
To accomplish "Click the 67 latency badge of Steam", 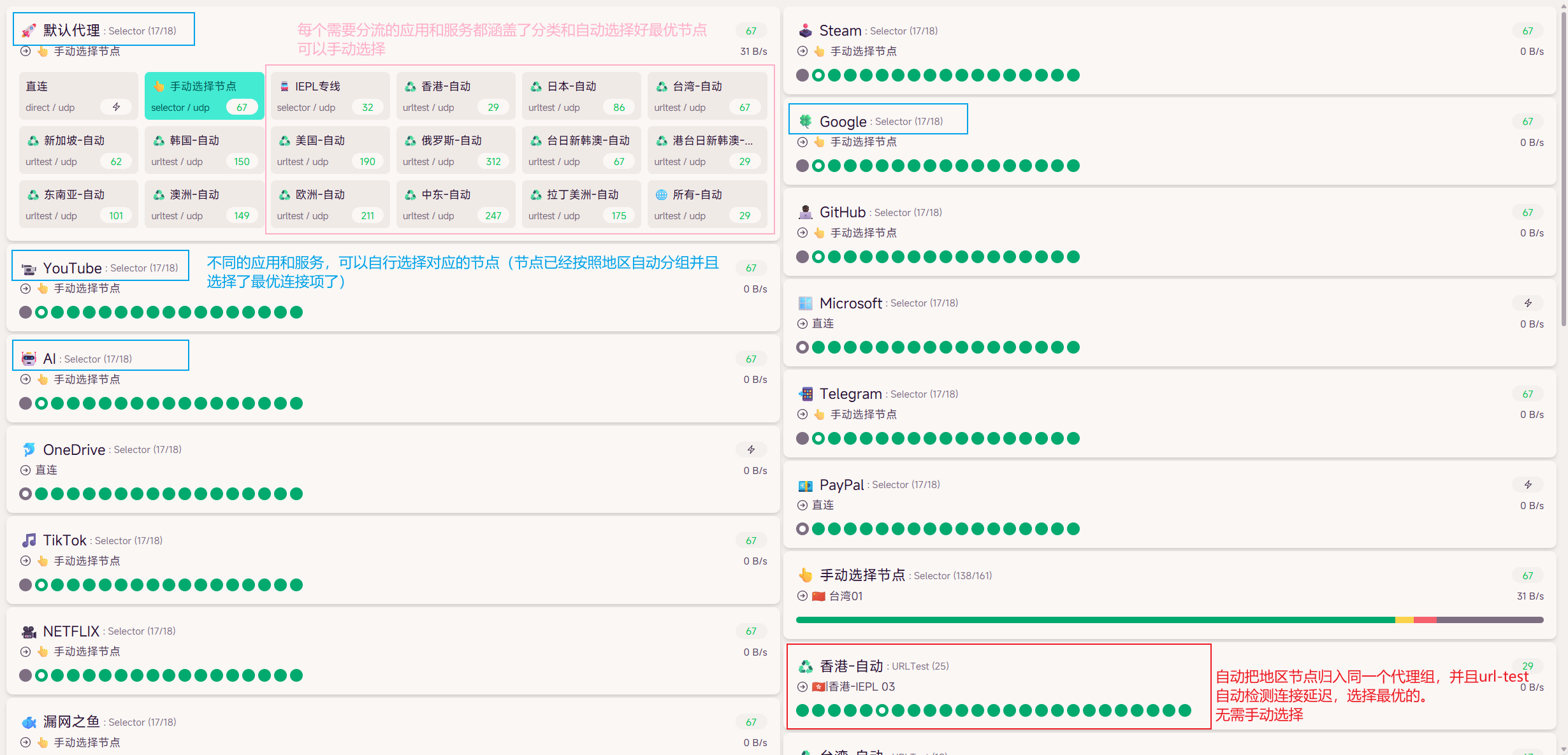I will (x=1528, y=31).
